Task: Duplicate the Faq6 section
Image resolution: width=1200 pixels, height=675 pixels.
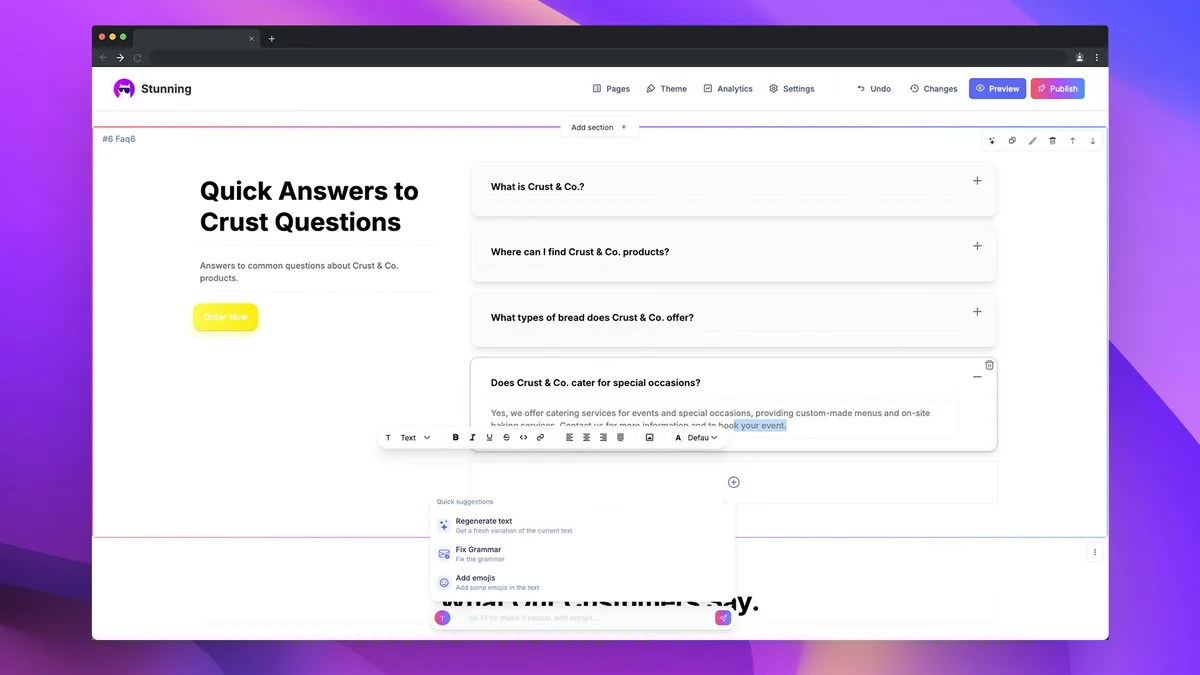Action: [x=1012, y=141]
